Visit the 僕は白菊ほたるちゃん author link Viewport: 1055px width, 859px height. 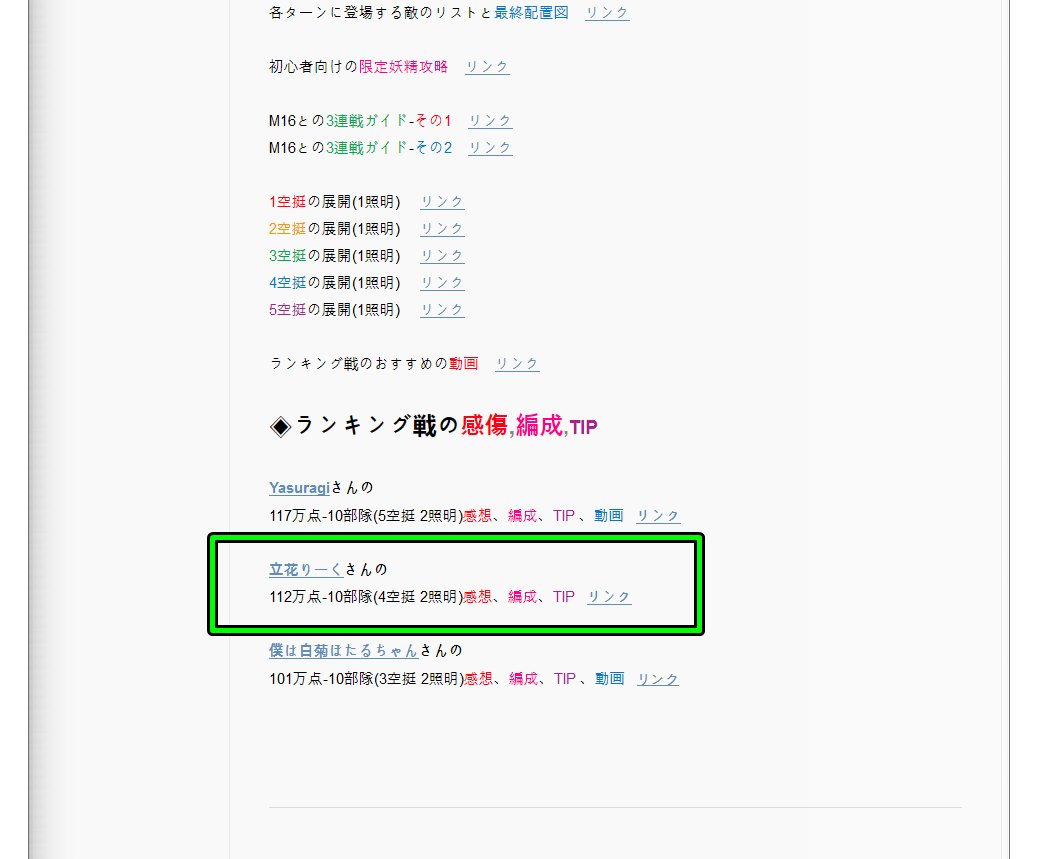point(344,650)
